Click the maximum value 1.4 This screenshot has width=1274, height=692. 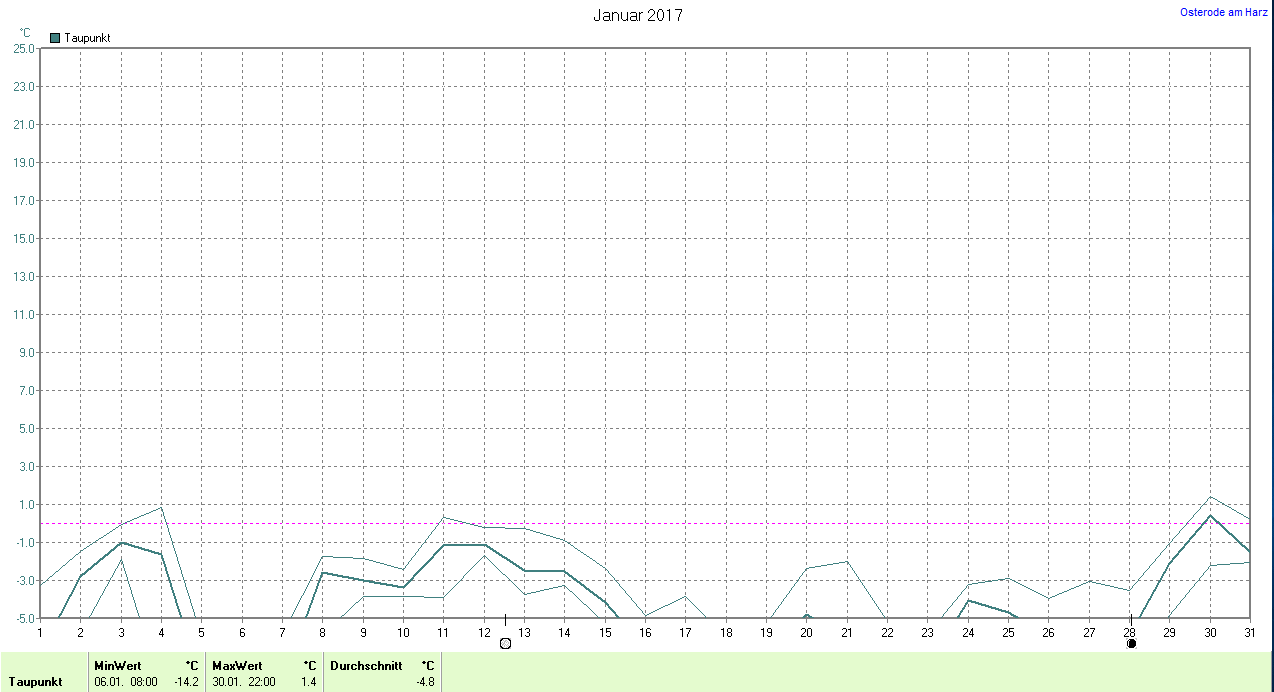pos(311,682)
